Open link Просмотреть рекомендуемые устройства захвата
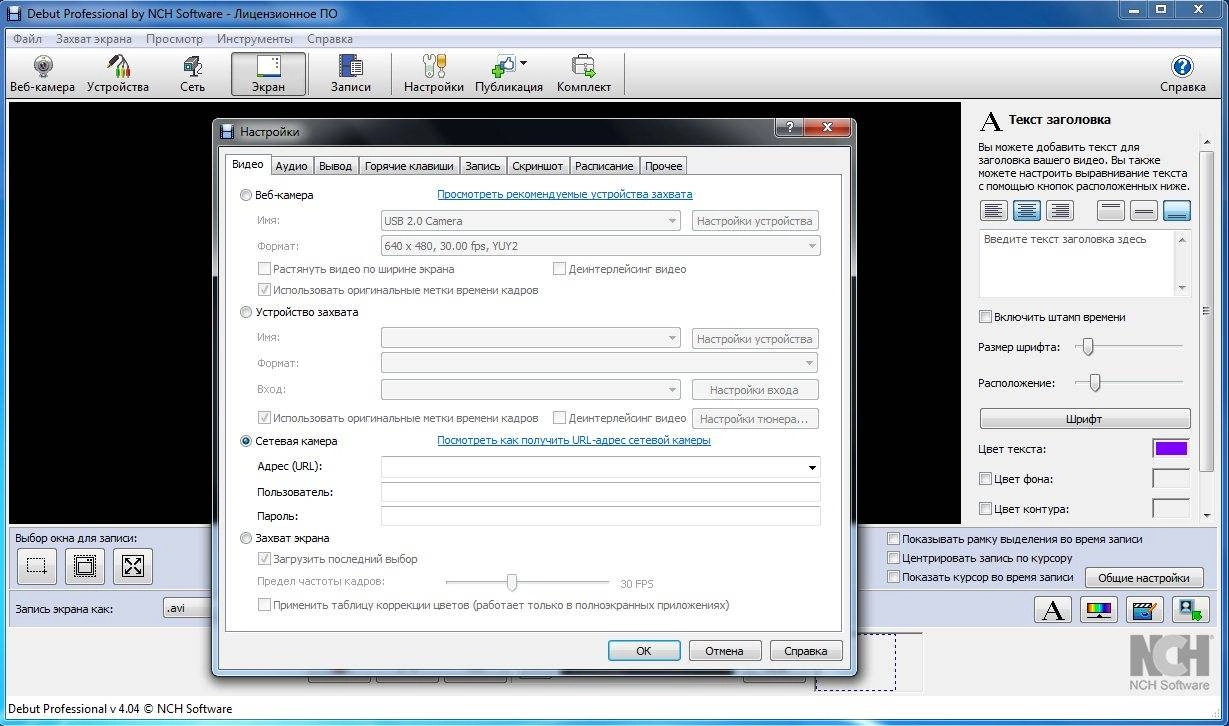1229x726 pixels. point(564,195)
